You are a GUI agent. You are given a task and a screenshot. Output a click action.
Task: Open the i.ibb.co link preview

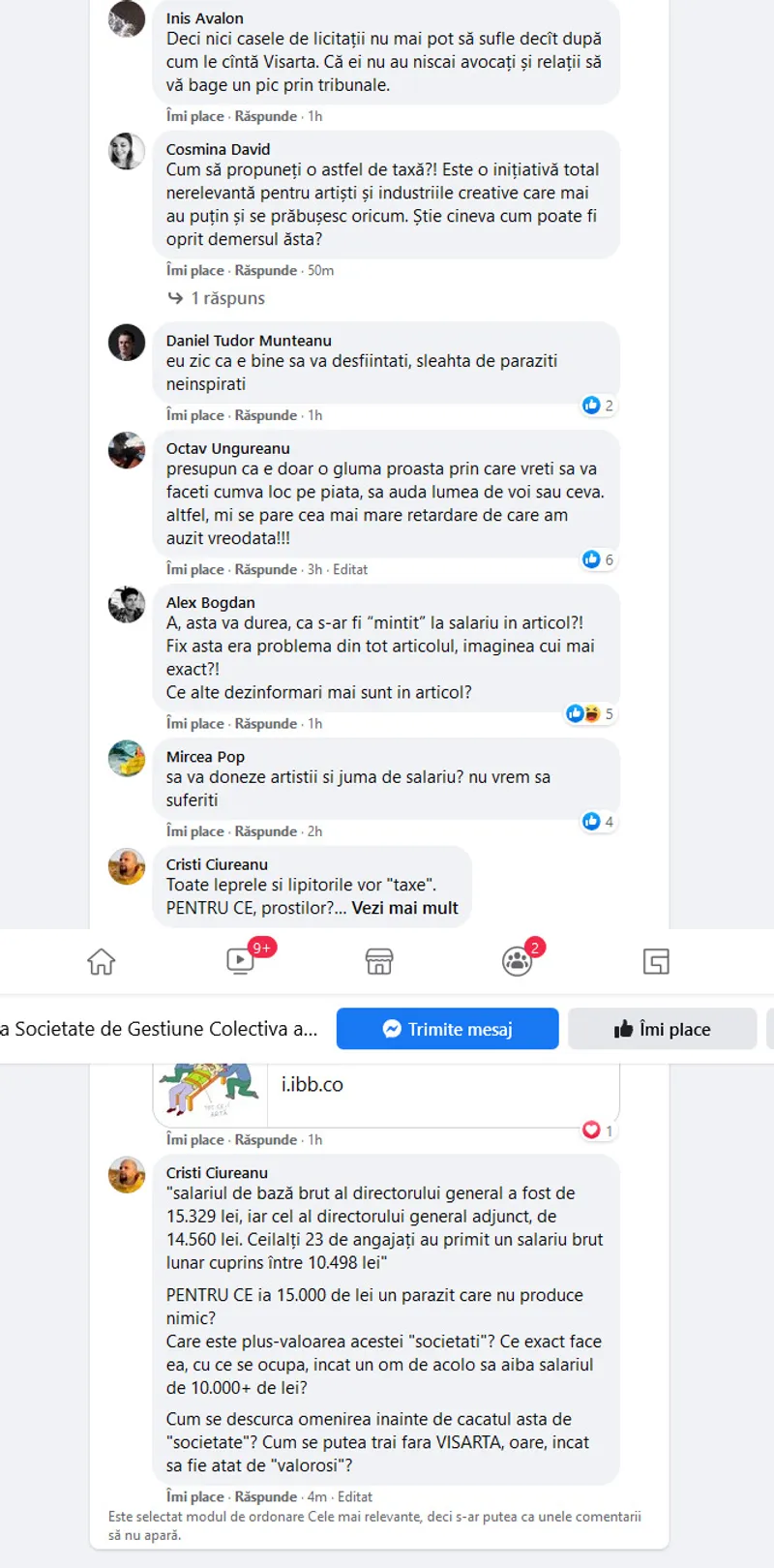click(386, 1091)
